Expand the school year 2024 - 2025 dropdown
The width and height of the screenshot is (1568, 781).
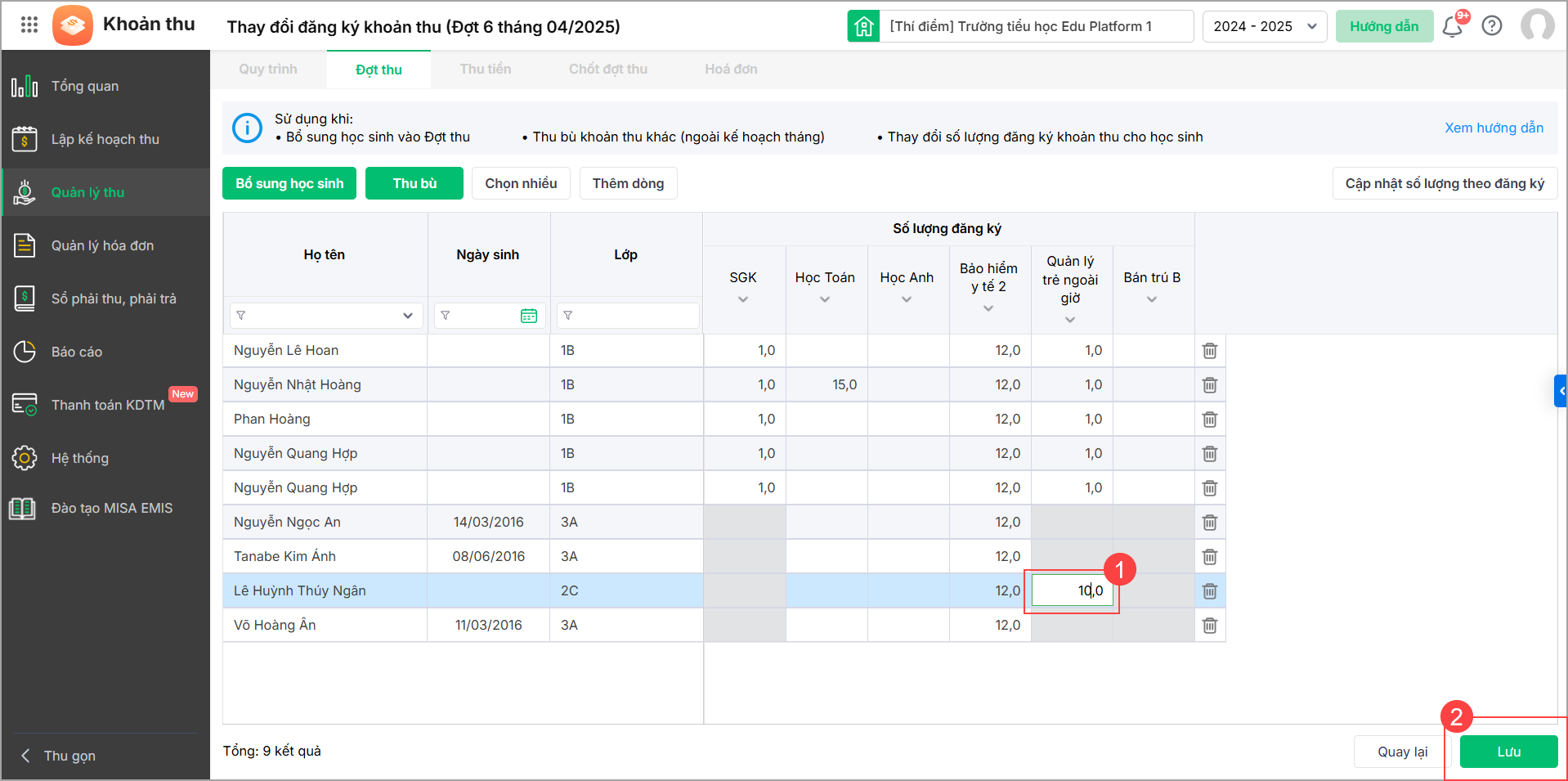coord(1264,26)
